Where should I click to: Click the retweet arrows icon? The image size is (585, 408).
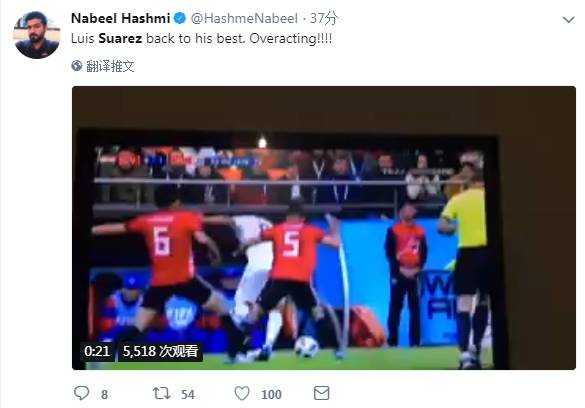click(x=162, y=393)
